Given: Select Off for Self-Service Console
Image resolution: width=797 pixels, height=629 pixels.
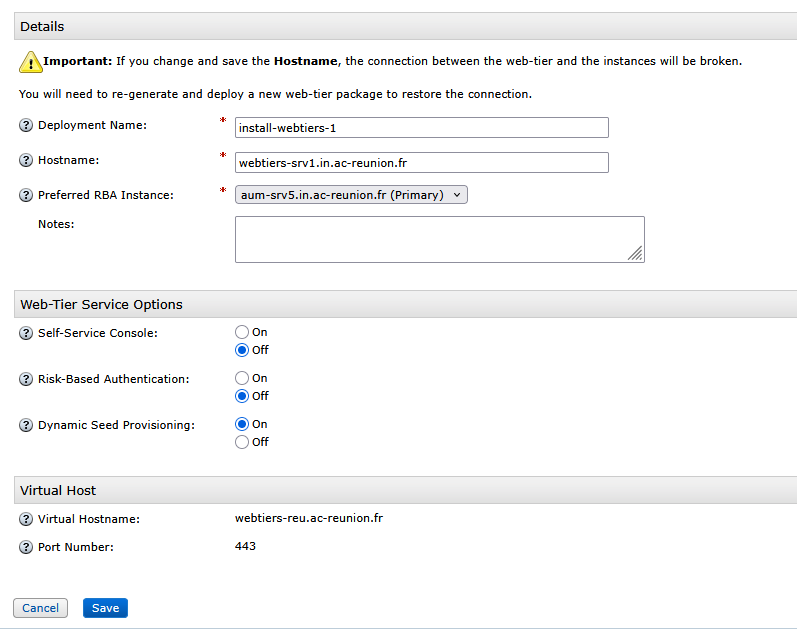Looking at the screenshot, I should click(x=242, y=350).
